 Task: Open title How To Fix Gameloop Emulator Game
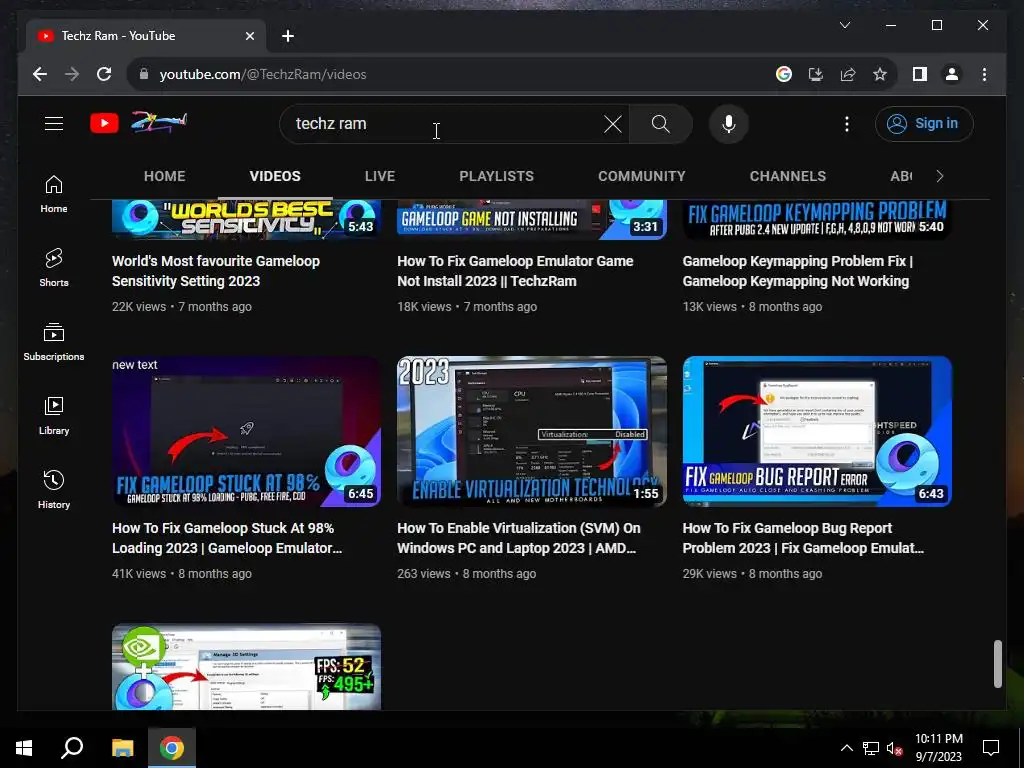click(x=515, y=271)
